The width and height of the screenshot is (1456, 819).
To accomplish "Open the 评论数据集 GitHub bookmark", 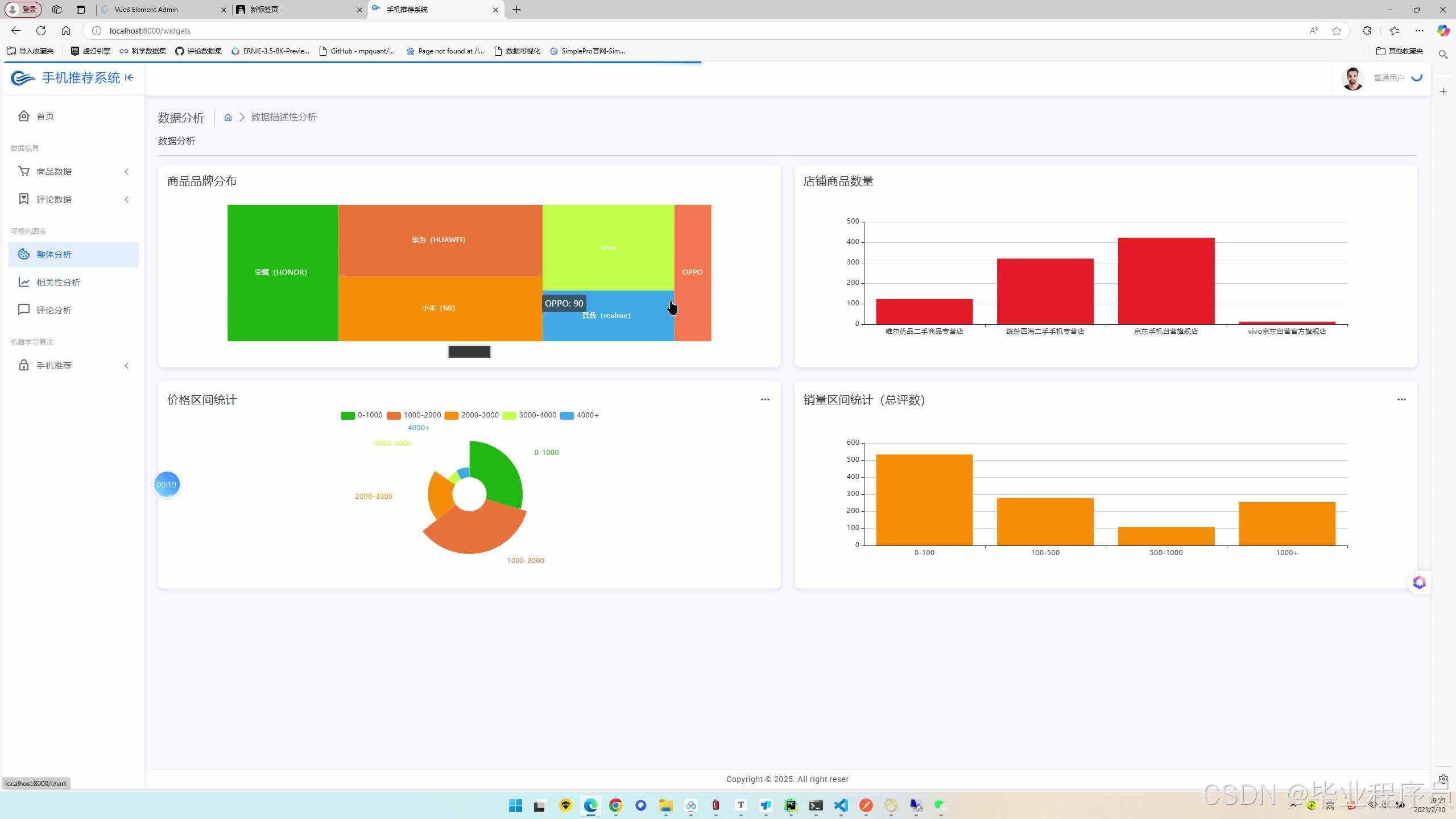I will [198, 51].
